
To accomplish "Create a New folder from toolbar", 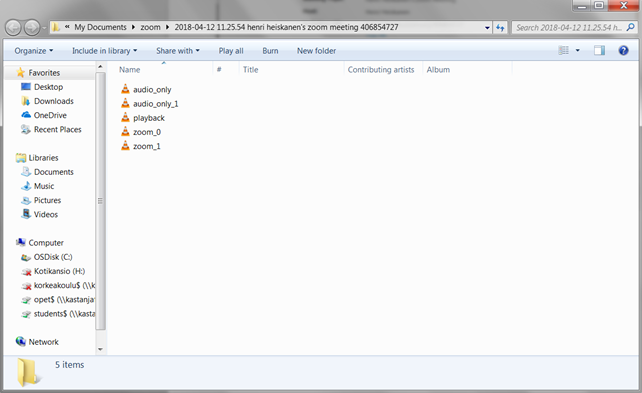I will click(316, 51).
